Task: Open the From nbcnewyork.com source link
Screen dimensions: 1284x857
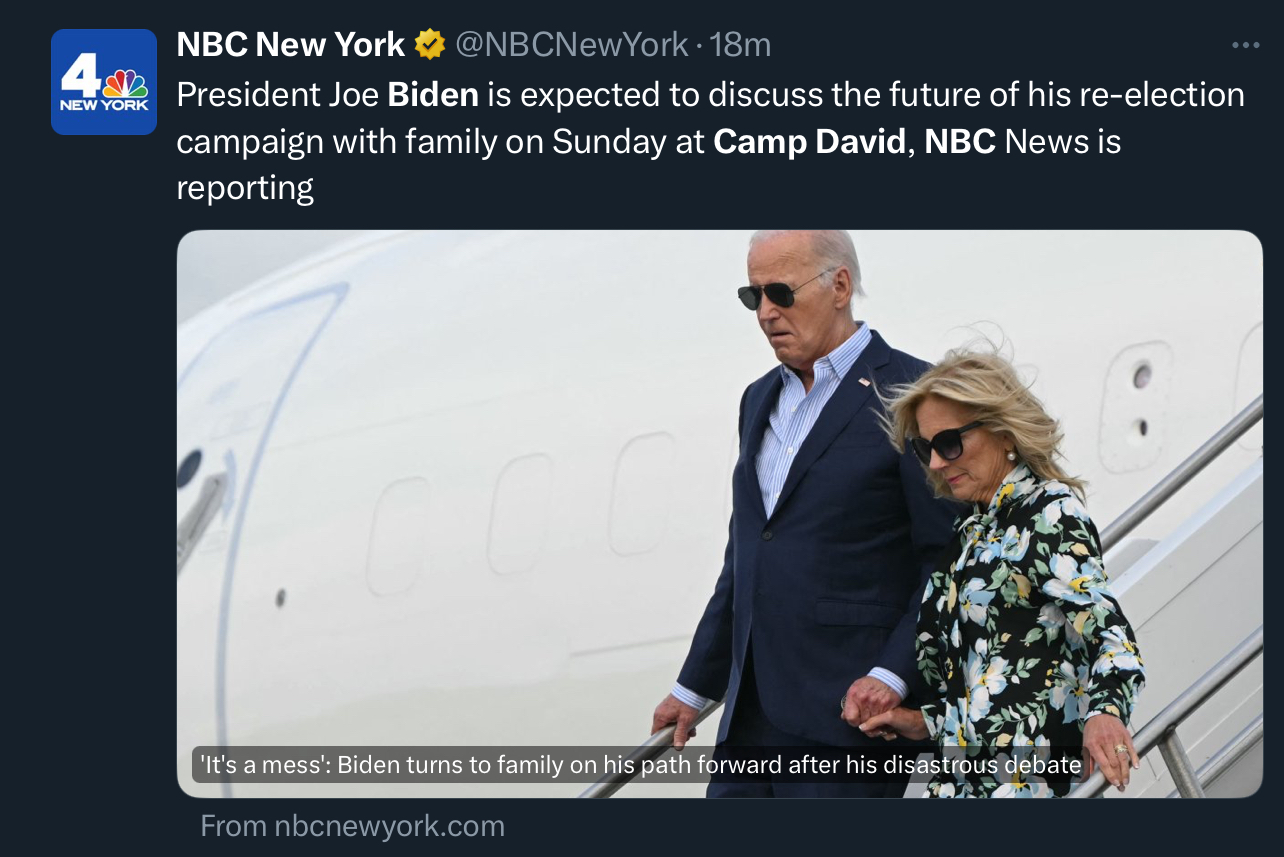Action: pyautogui.click(x=352, y=826)
